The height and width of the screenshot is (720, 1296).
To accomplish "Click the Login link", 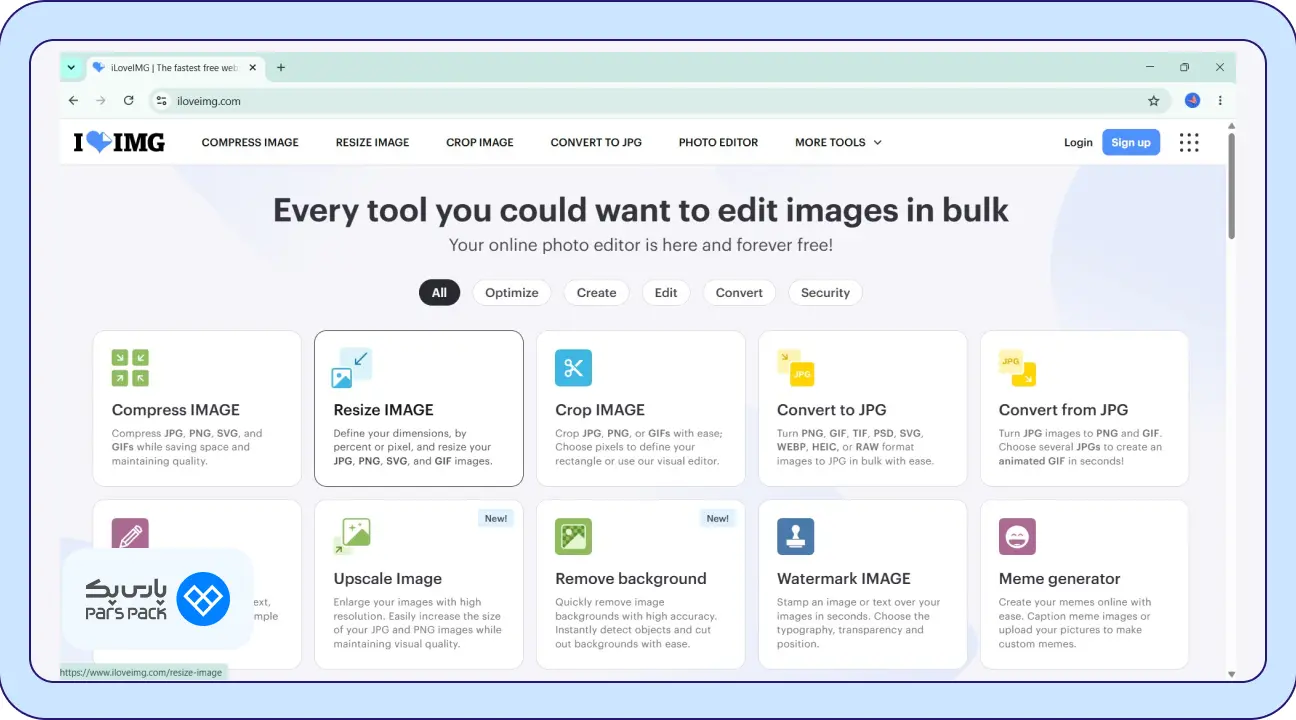I will [1078, 142].
